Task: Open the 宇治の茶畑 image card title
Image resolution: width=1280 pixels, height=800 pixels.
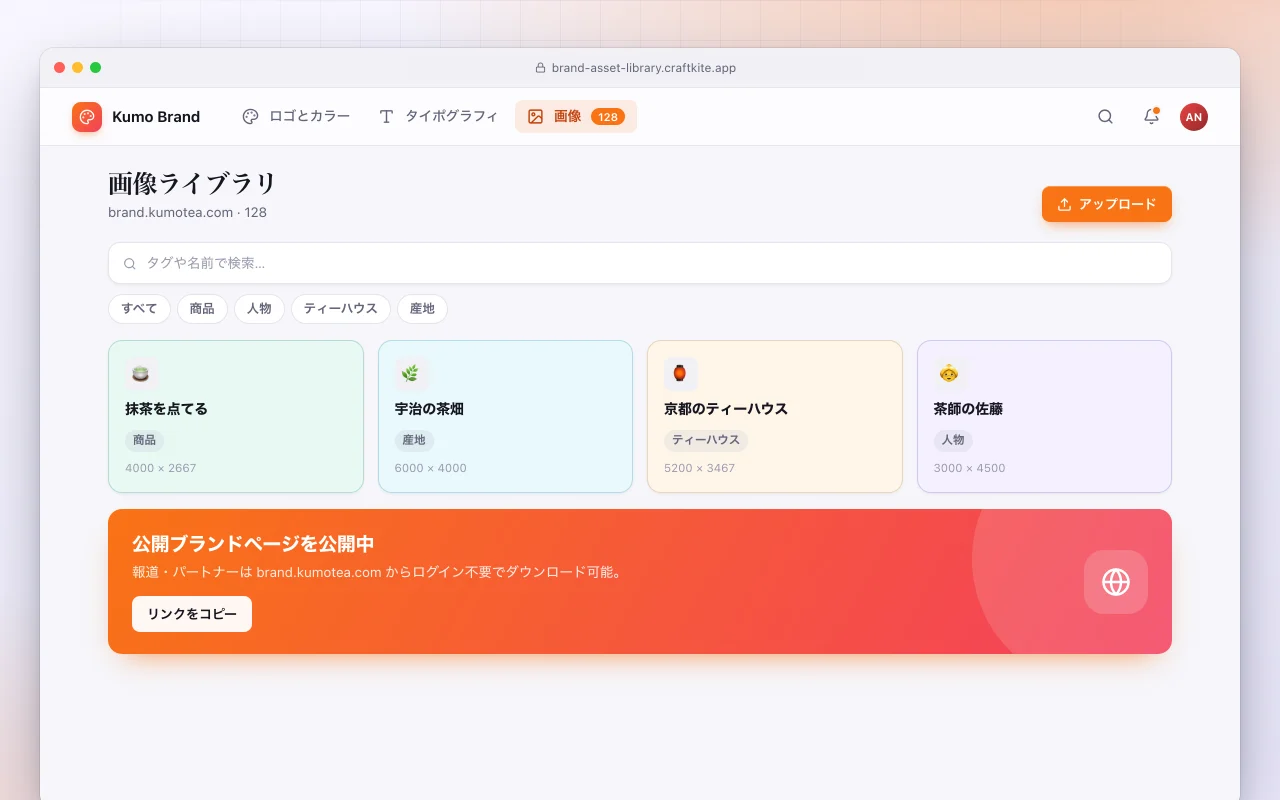Action: 429,409
